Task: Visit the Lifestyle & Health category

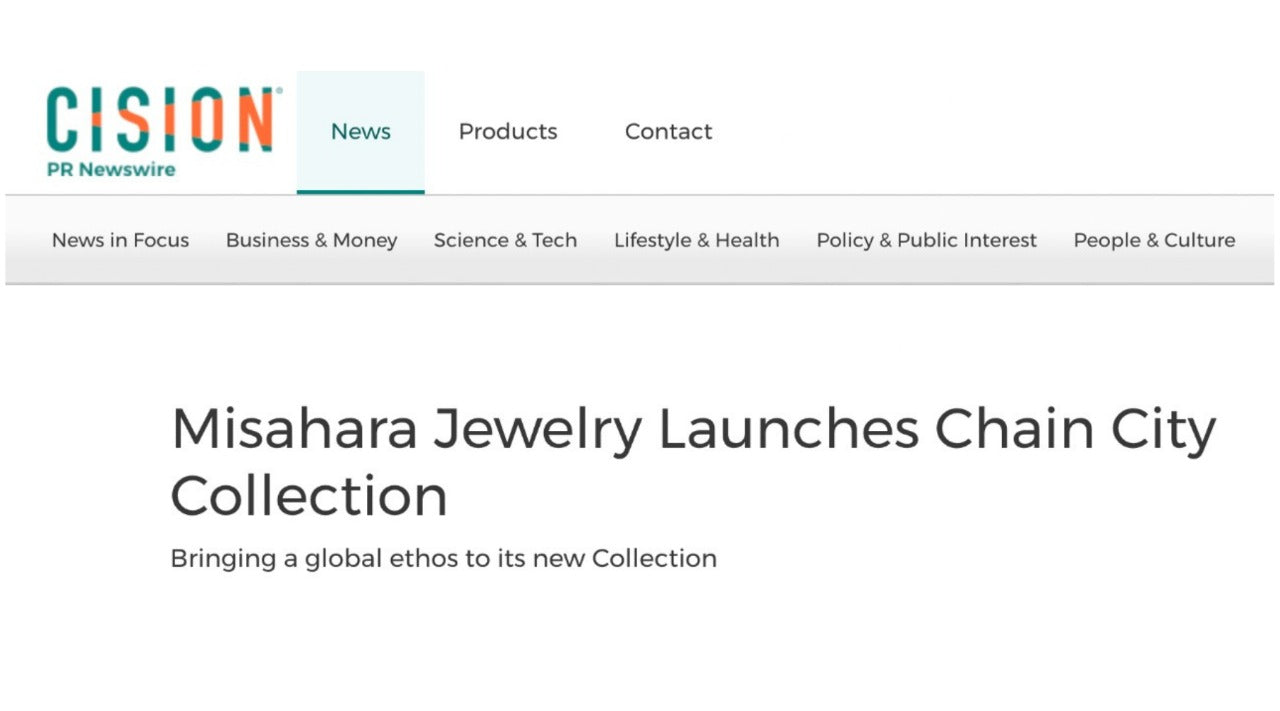Action: point(696,240)
